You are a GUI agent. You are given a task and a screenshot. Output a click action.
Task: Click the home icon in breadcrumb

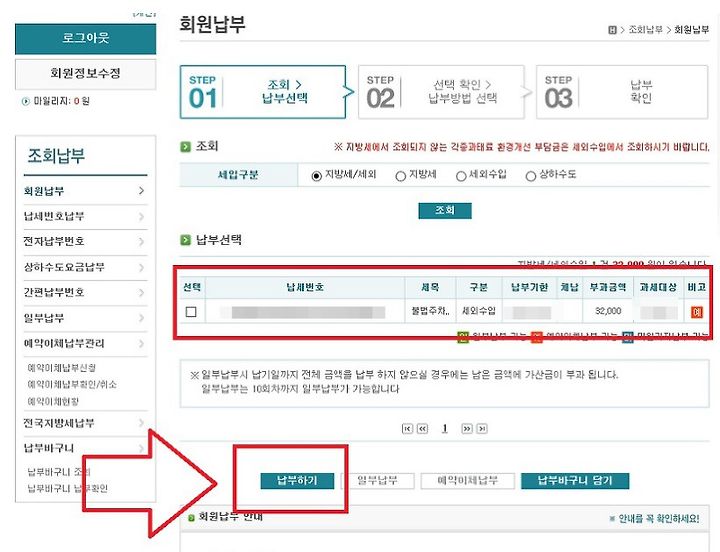point(612,30)
